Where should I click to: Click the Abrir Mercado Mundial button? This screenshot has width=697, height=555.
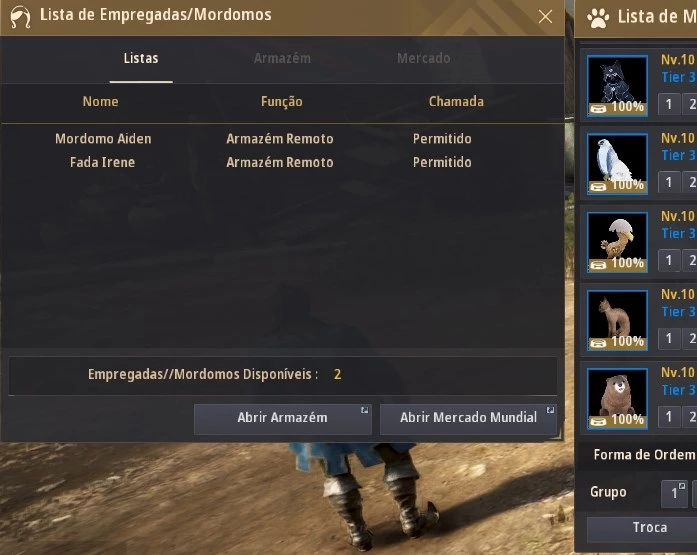pos(469,419)
